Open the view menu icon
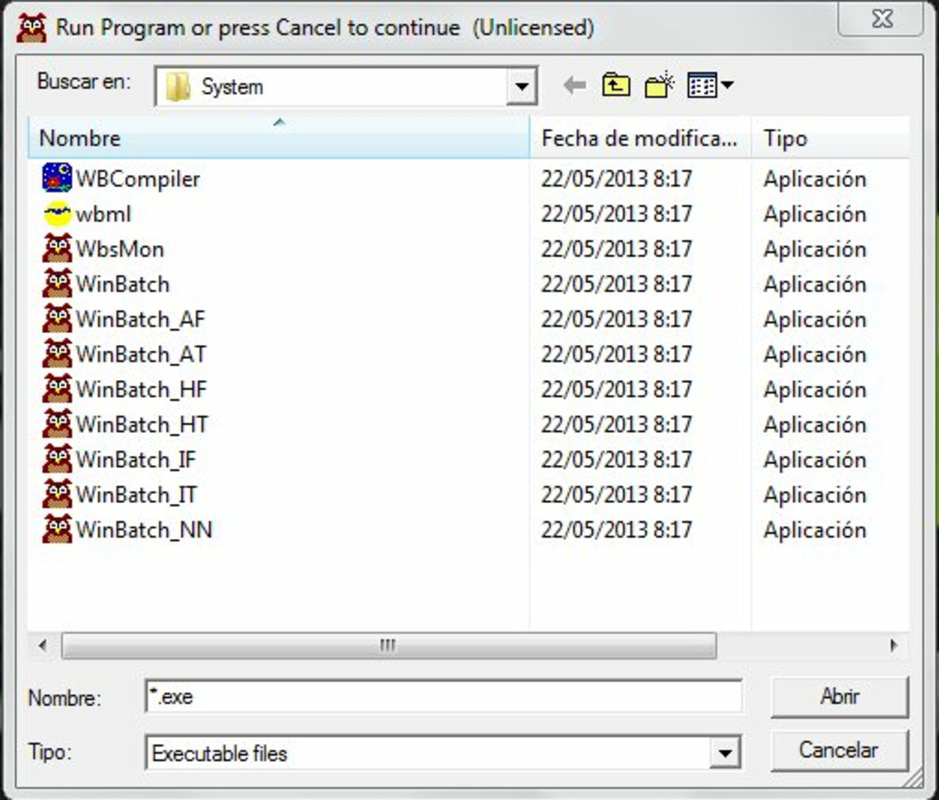939x800 pixels. [702, 86]
